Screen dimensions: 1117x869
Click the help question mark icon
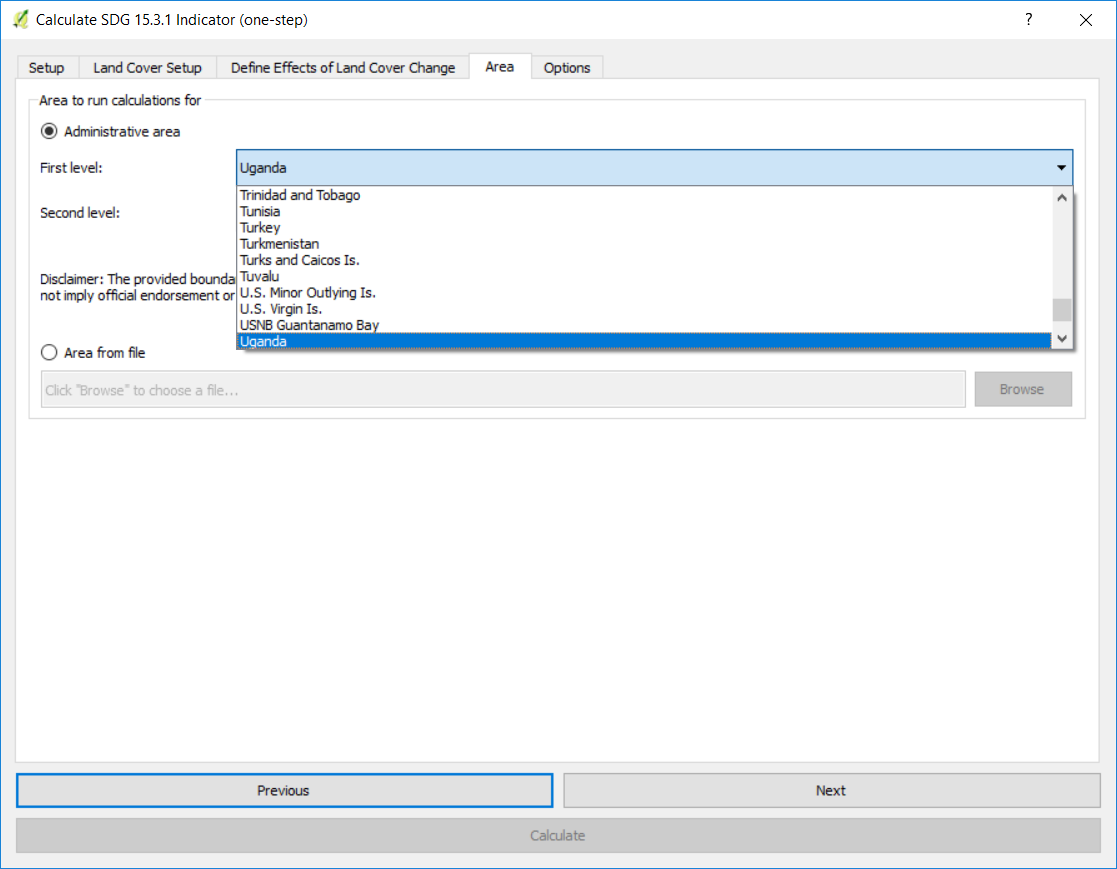tap(1028, 20)
